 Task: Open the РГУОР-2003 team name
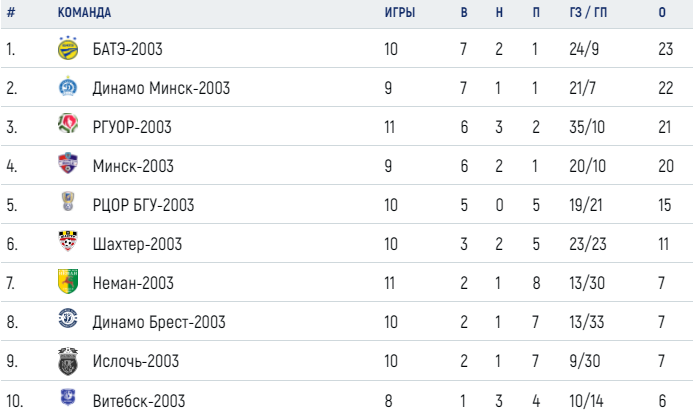click(132, 127)
